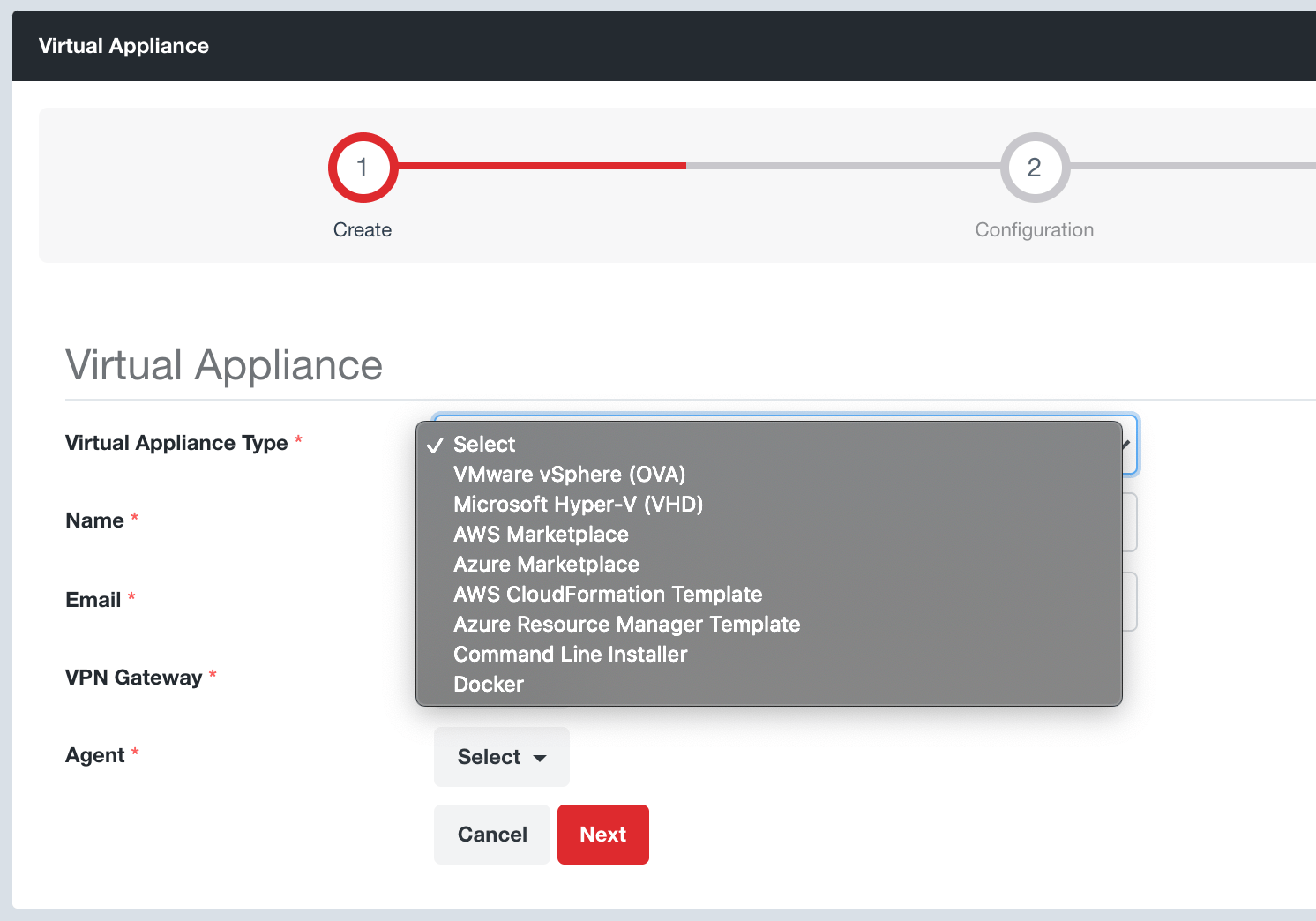Pick AWS Marketplace from the list
Screen dimensions: 1316x921
[x=768, y=535]
